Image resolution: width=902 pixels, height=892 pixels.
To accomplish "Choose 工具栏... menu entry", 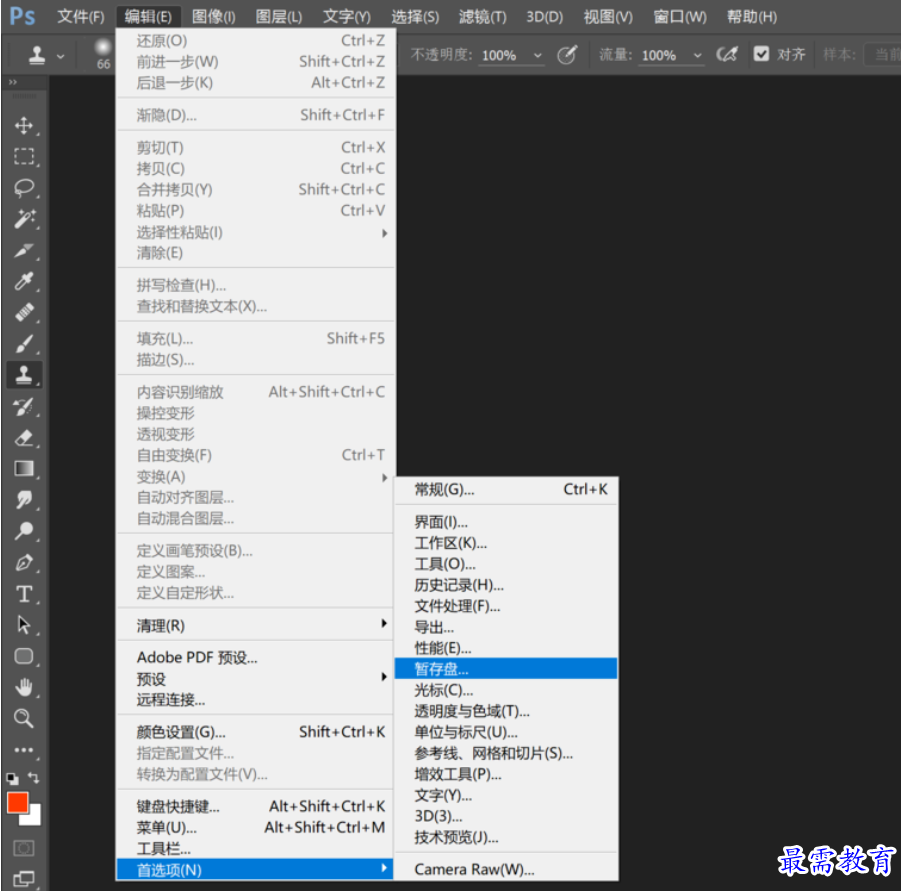I will (256, 848).
